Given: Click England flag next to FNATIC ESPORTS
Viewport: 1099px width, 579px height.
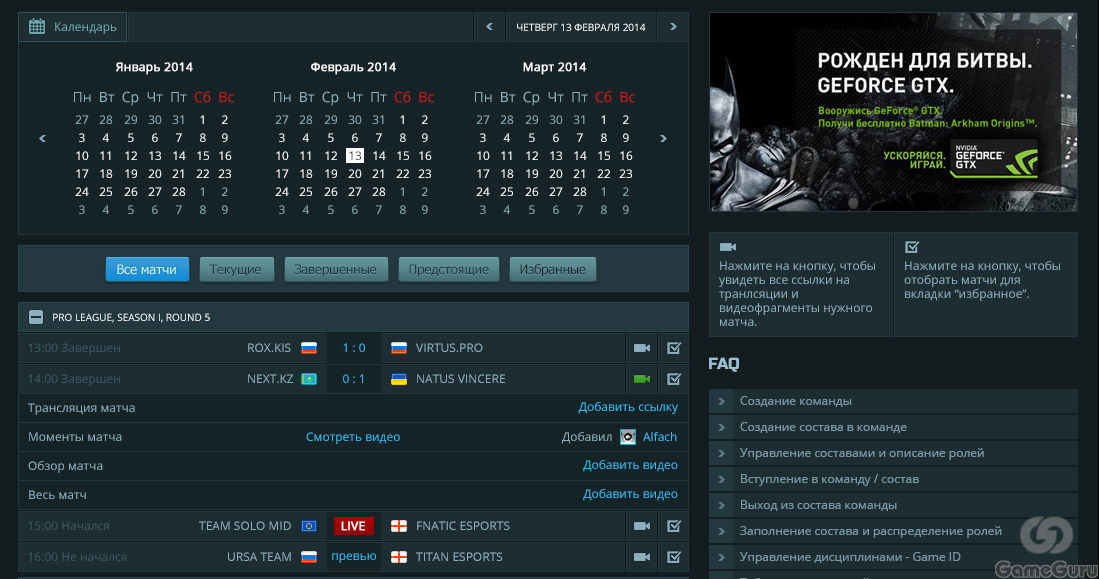Looking at the screenshot, I should click(x=399, y=526).
